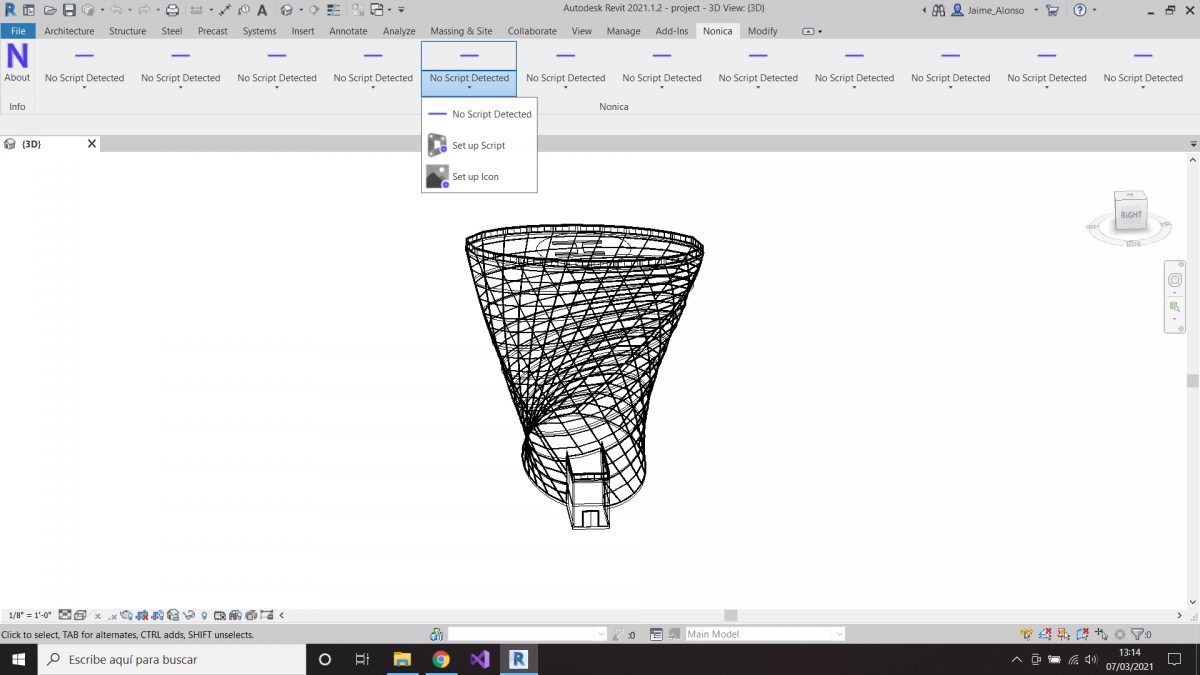This screenshot has height=675, width=1200.
Task: Click the Open file icon in Quick Access Toolbar
Action: point(50,10)
